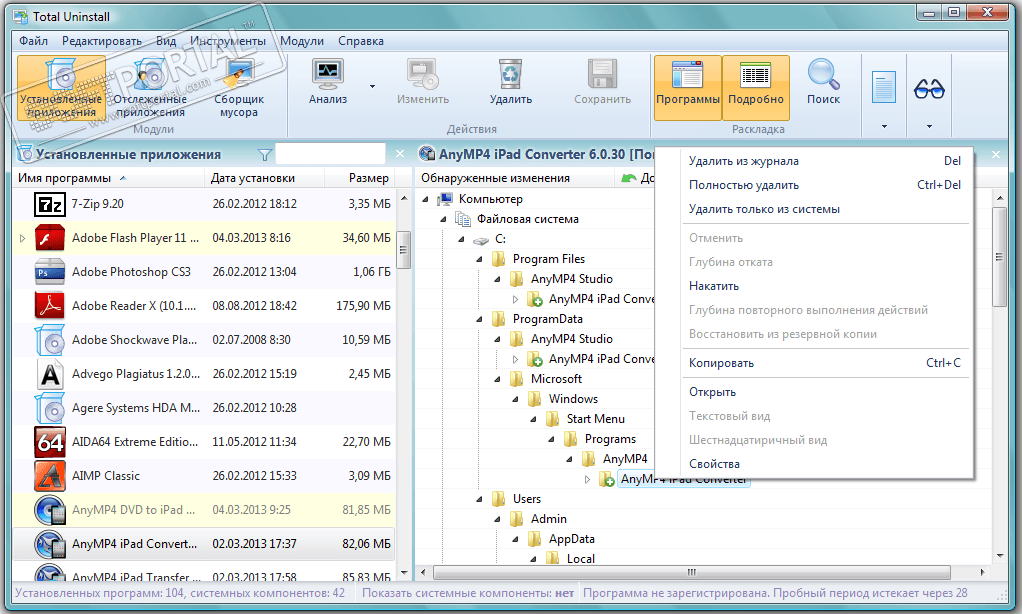This screenshot has width=1022, height=614.
Task: Click the Сохранить floppy disk icon
Action: (602, 74)
